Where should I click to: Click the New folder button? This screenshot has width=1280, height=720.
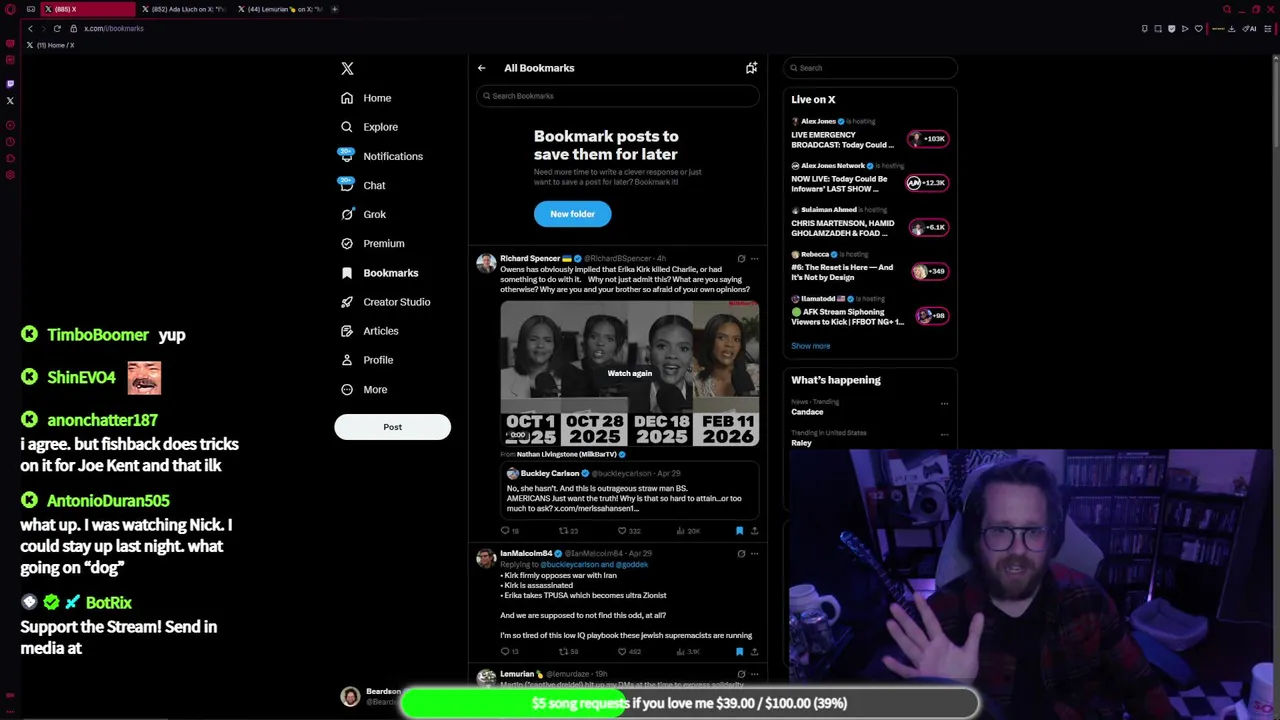point(572,214)
